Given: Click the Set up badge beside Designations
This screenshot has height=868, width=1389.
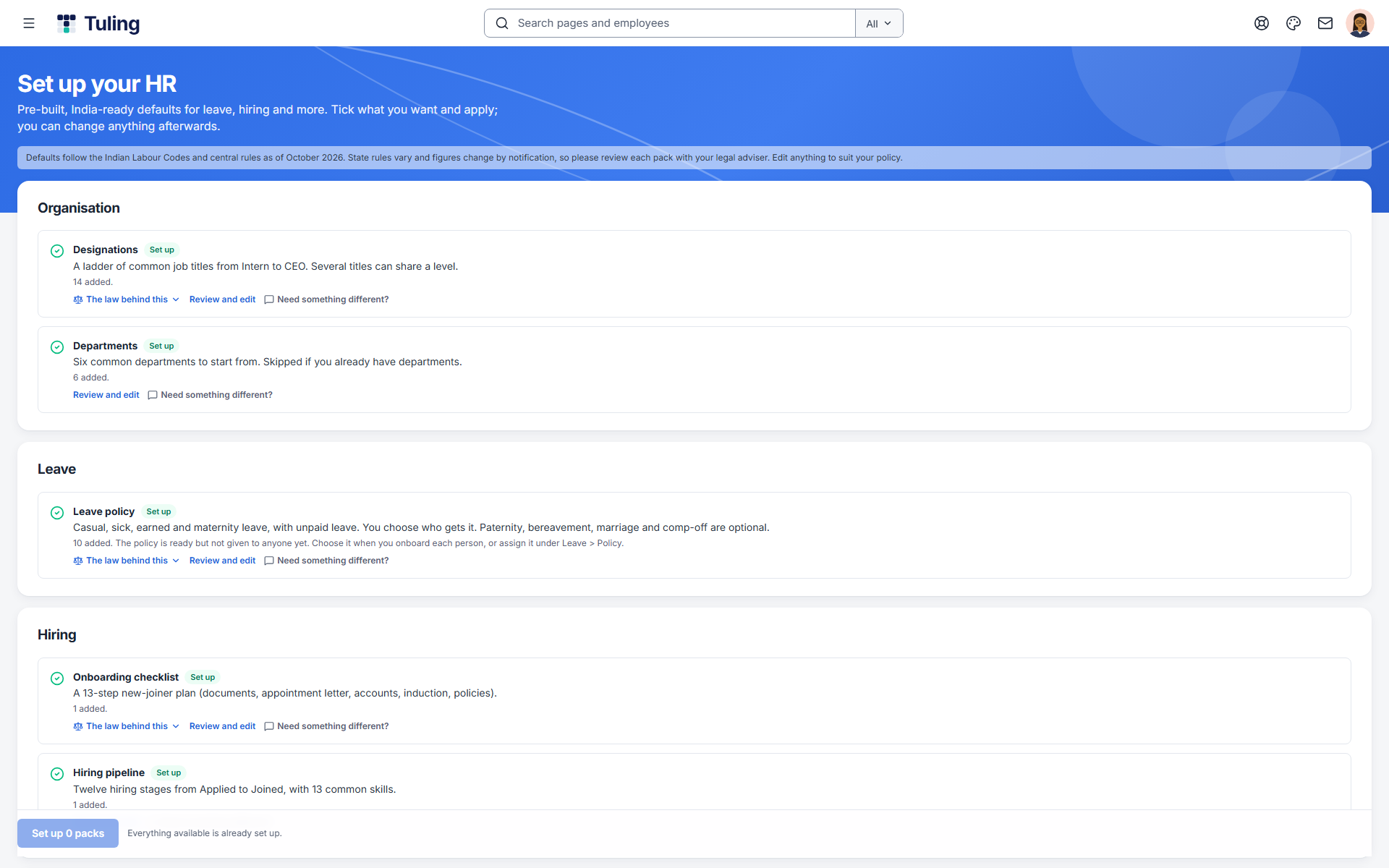Looking at the screenshot, I should 162,250.
